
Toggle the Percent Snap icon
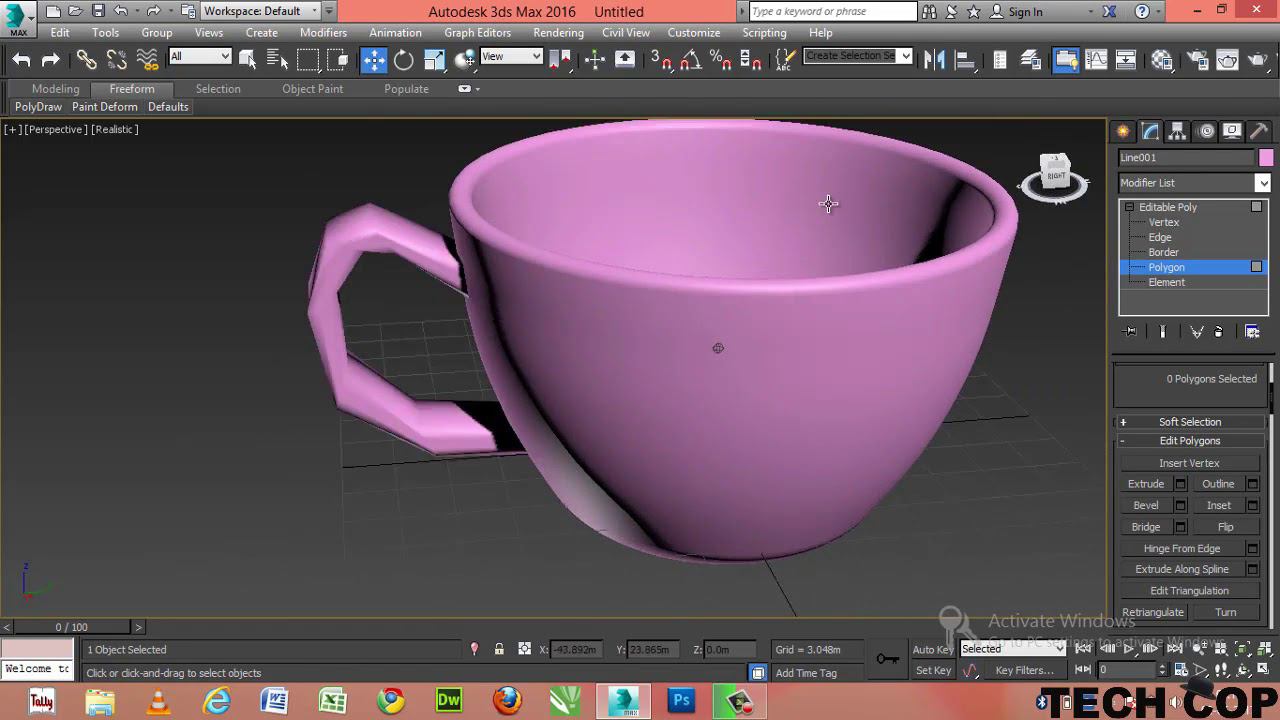(721, 60)
